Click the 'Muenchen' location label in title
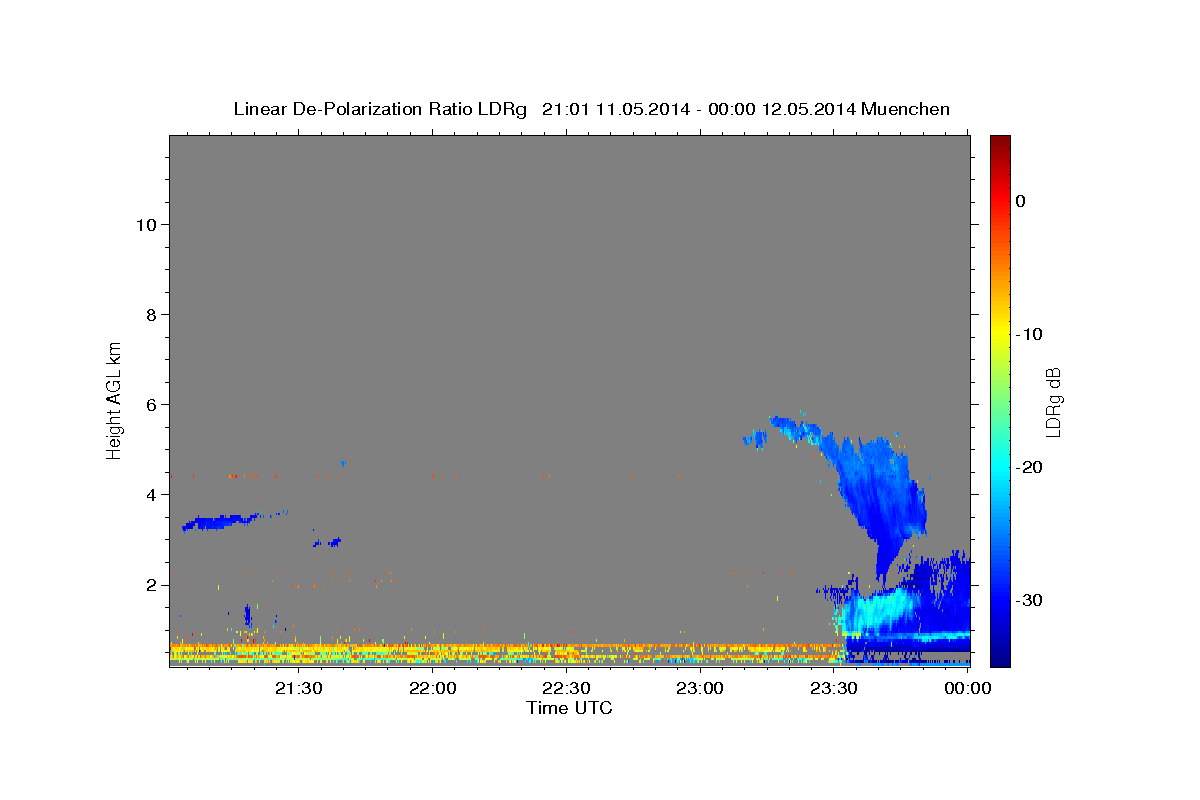1200x800 pixels. (906, 109)
